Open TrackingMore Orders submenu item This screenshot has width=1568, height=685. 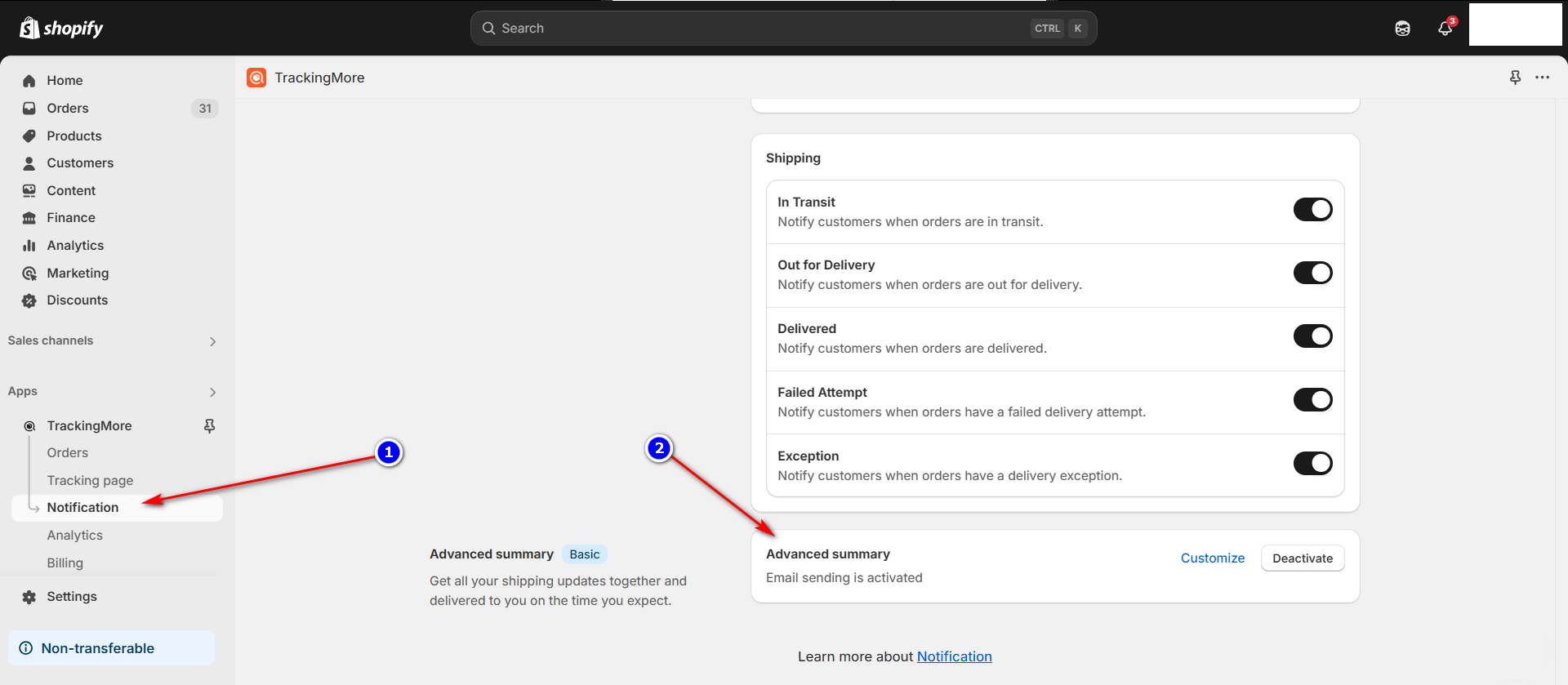coord(68,453)
